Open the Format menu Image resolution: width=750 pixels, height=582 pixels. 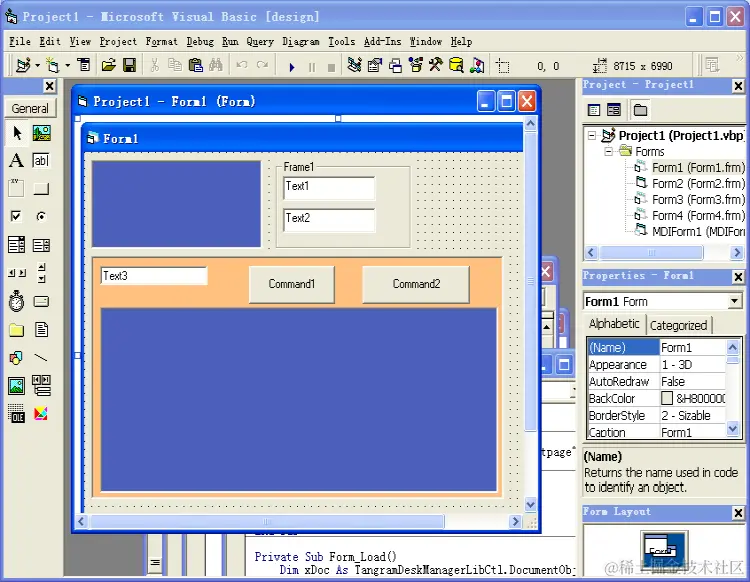coord(162,42)
